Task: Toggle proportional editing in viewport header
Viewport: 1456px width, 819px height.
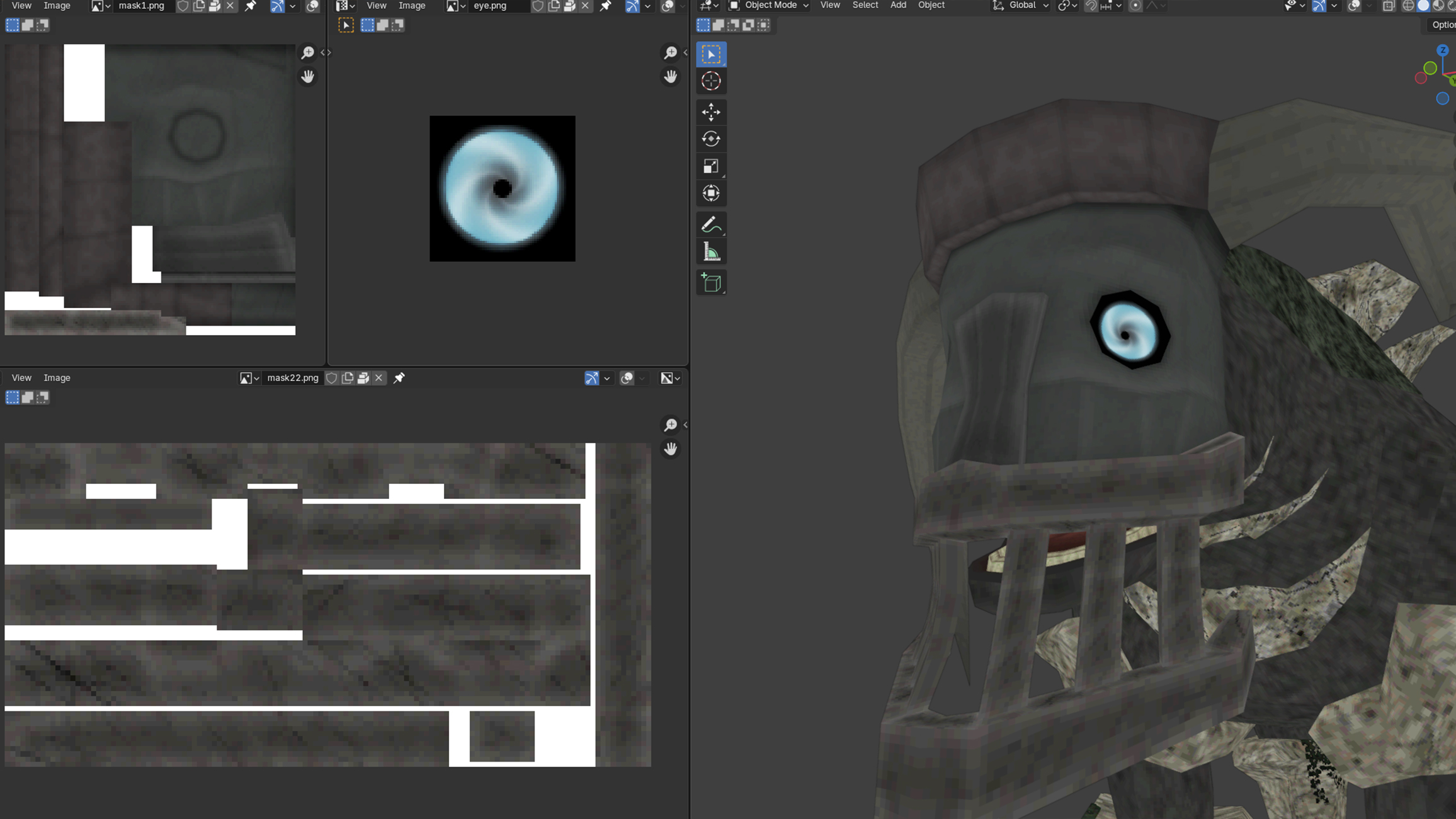Action: pyautogui.click(x=1135, y=6)
